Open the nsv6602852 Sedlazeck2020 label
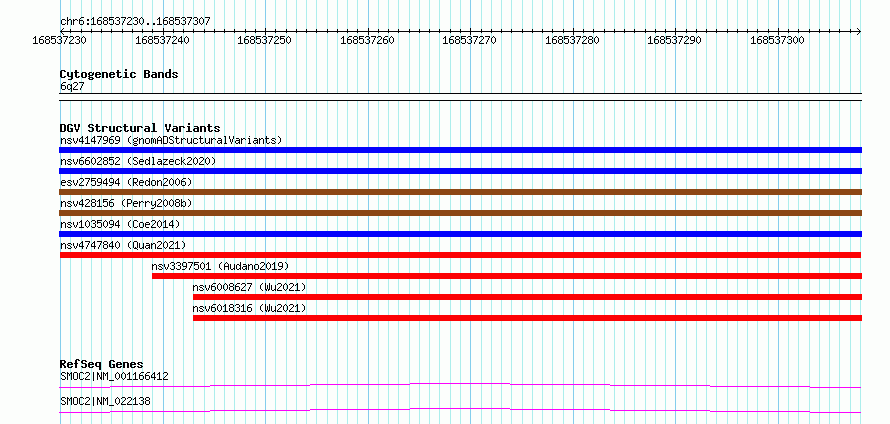890x424 pixels. (x=138, y=161)
